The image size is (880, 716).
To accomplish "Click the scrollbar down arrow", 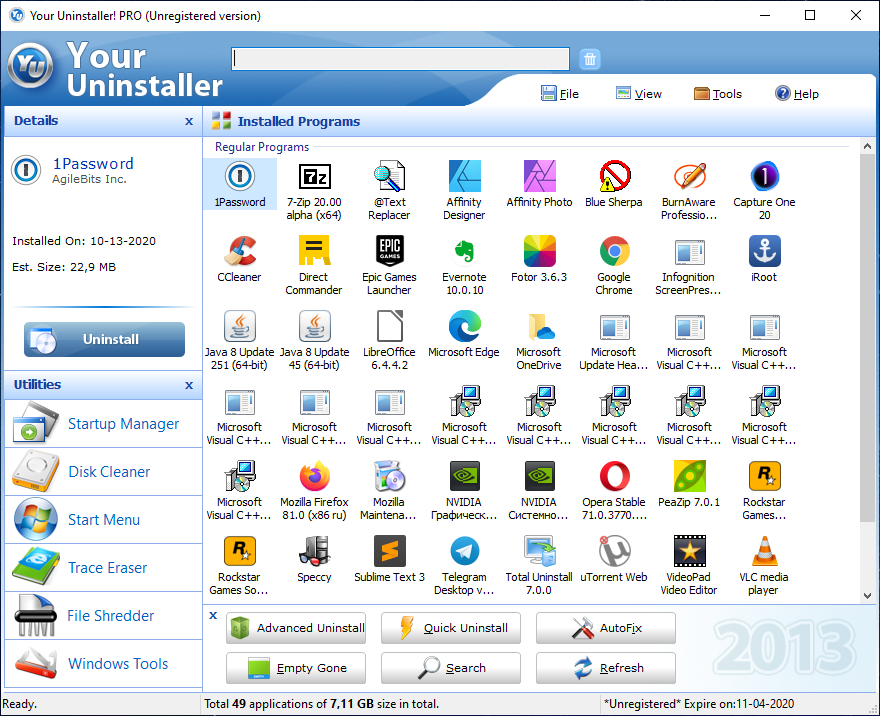I will tap(868, 596).
